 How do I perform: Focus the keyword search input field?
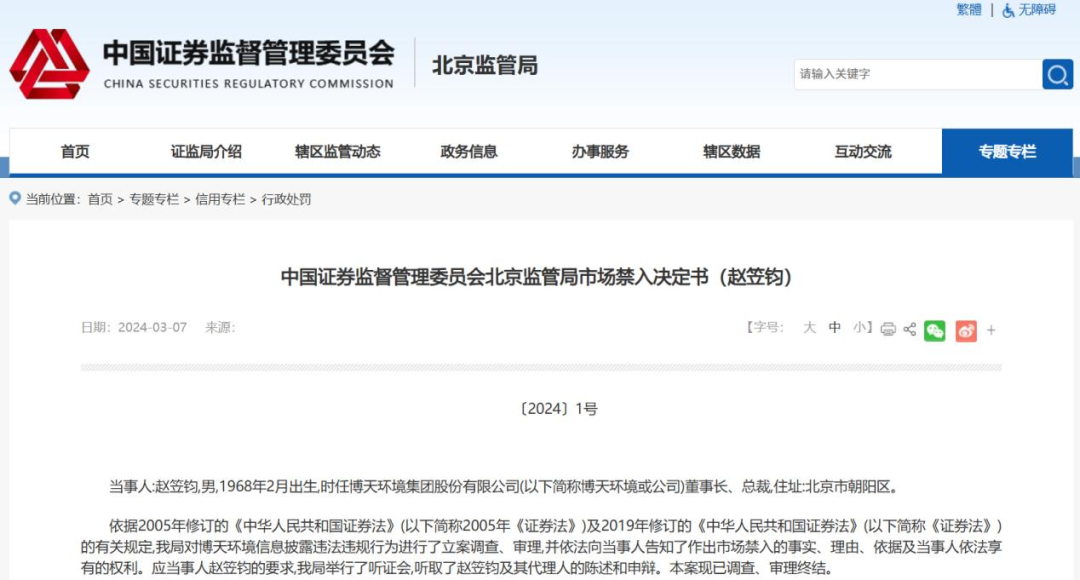[918, 74]
